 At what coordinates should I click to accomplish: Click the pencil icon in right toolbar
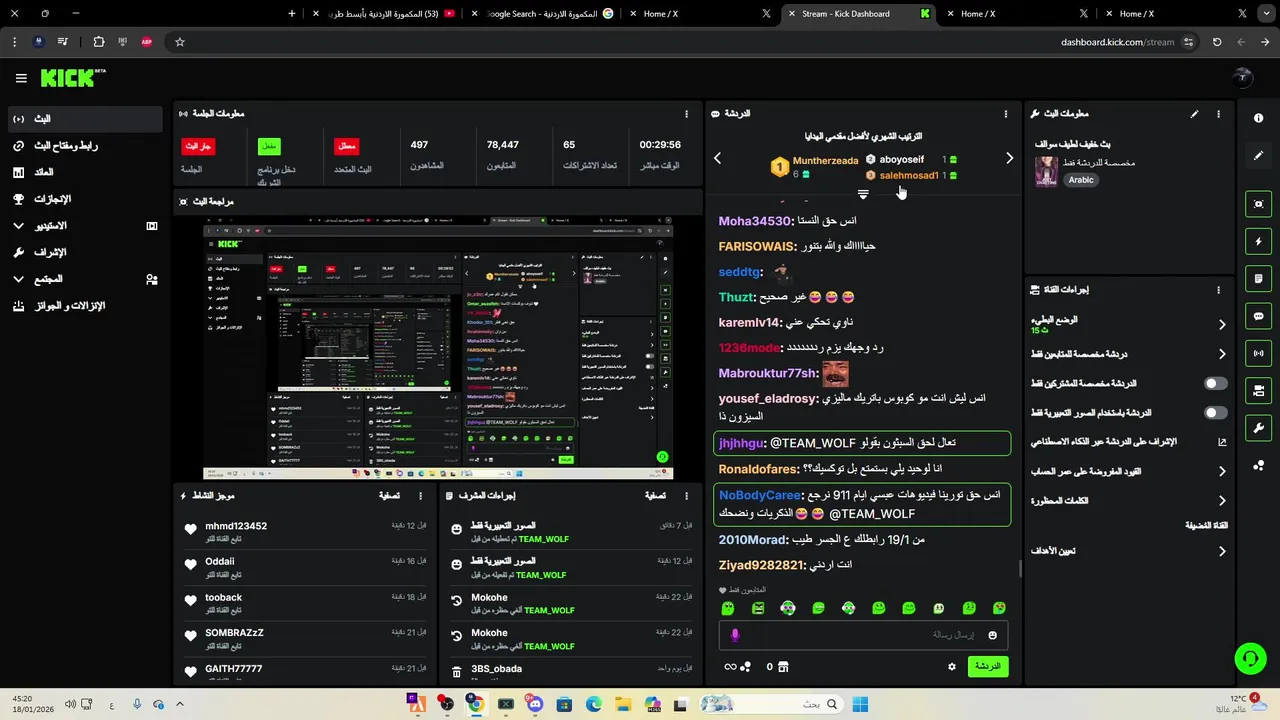point(1258,156)
